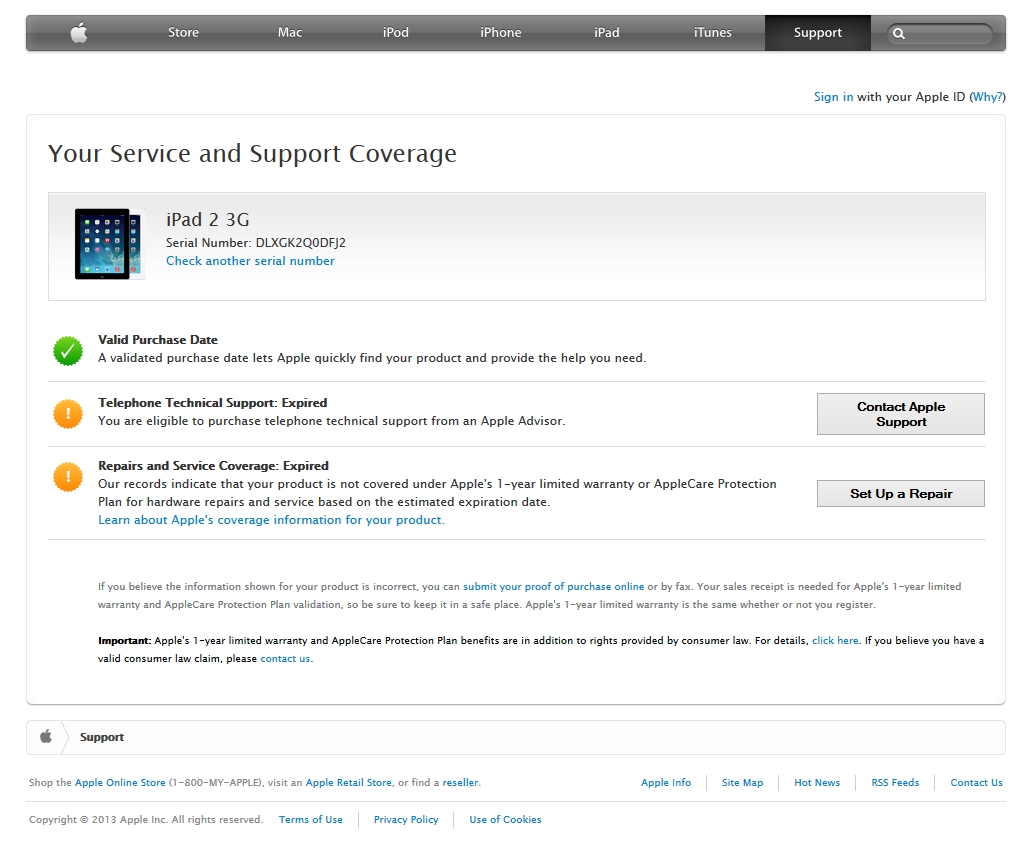Click in the top search field
Image resolution: width=1013 pixels, height=853 pixels.
[939, 34]
